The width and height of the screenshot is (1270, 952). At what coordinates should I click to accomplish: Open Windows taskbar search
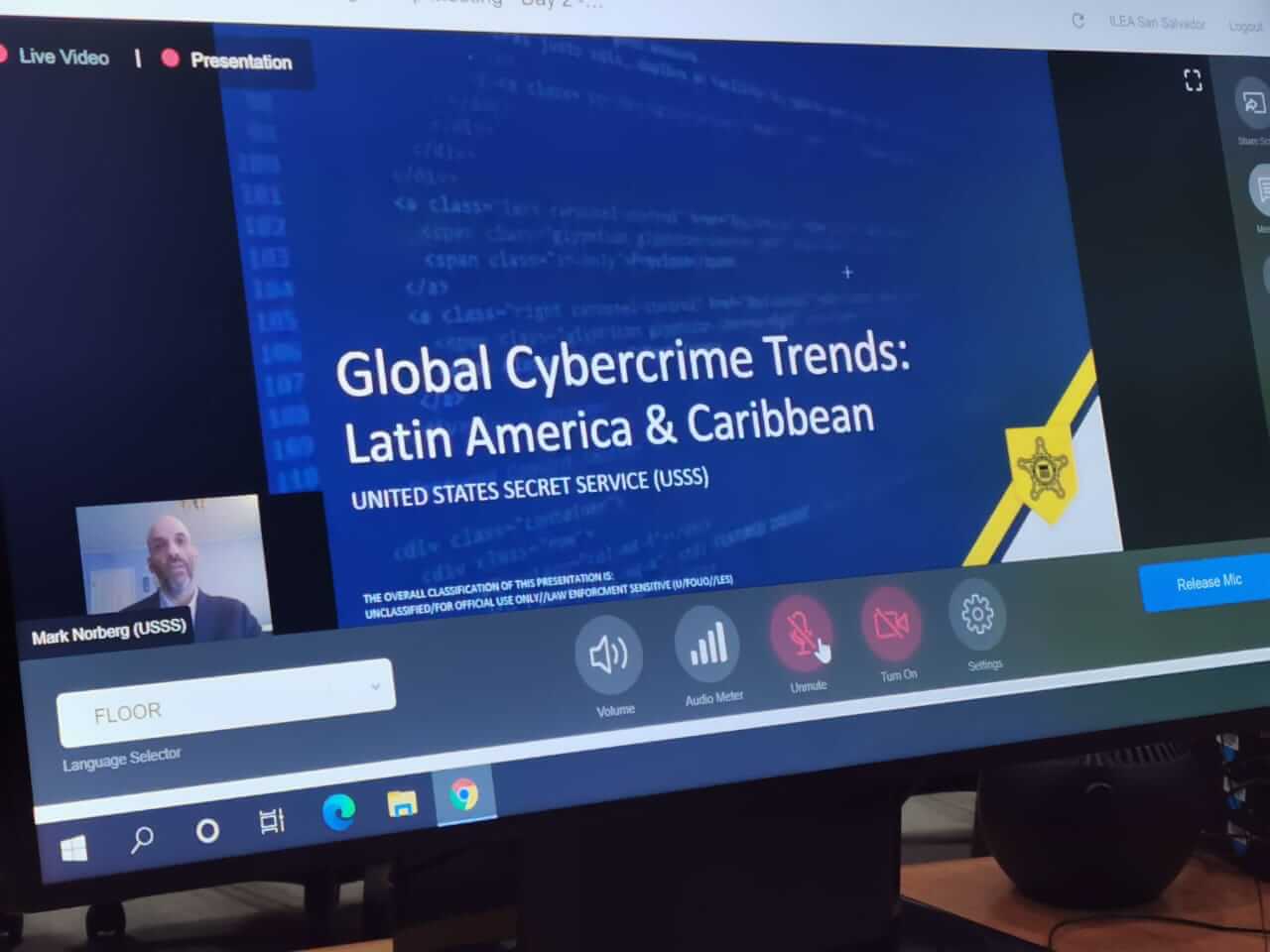point(142,840)
